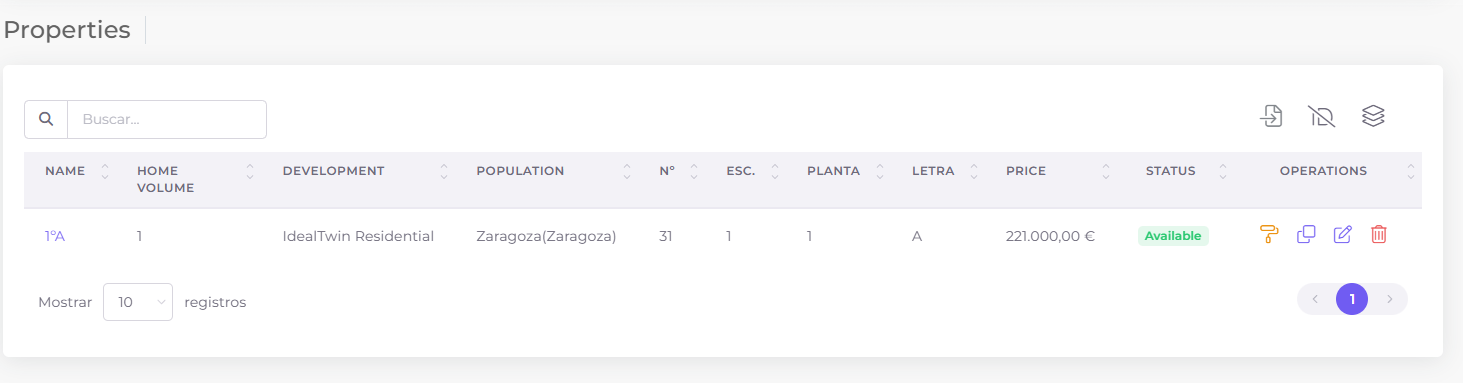Sort by the Status column header
Viewport: 1463px width, 383px height.
[x=1171, y=171]
